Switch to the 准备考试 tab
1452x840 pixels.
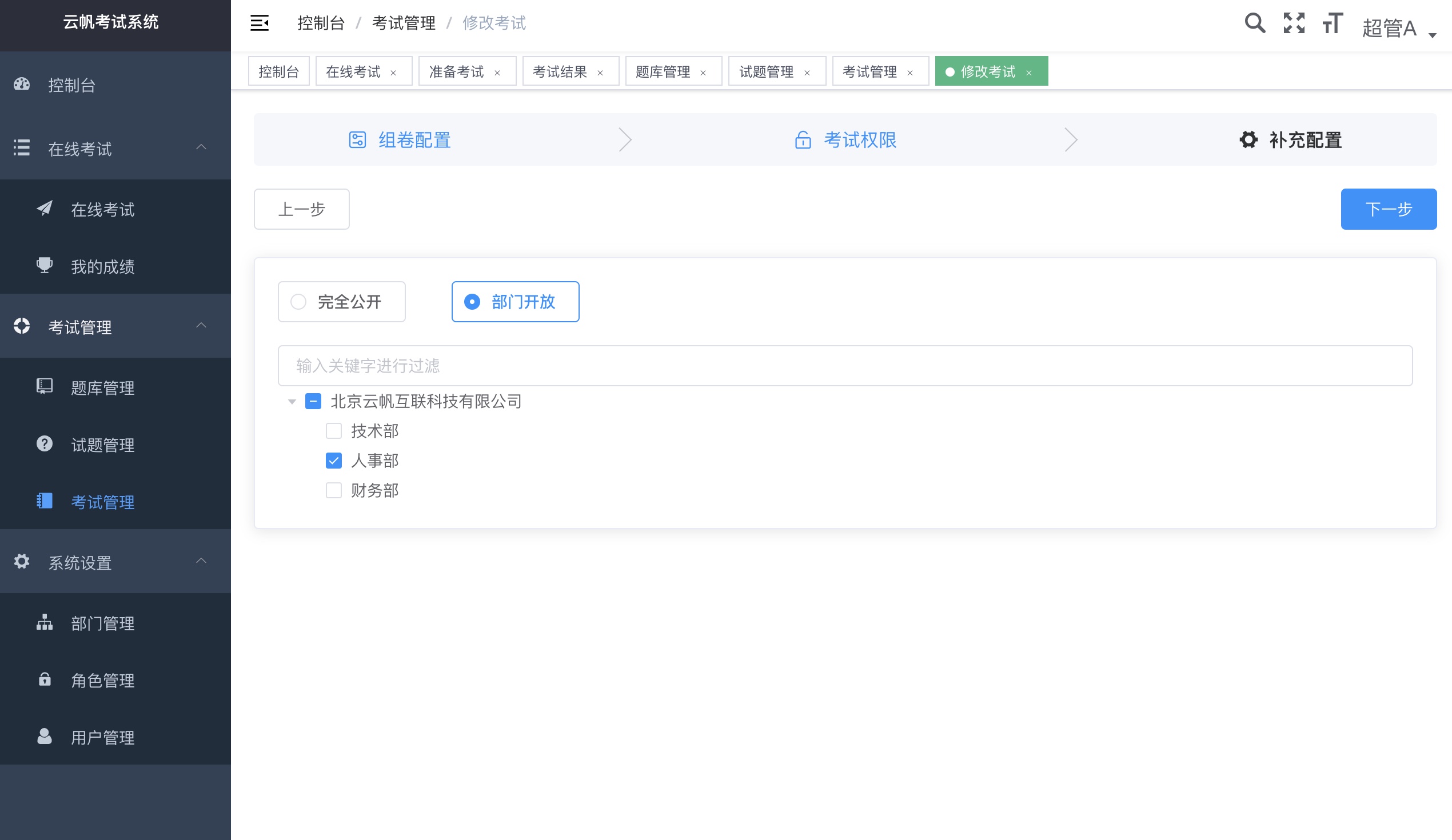(x=457, y=70)
